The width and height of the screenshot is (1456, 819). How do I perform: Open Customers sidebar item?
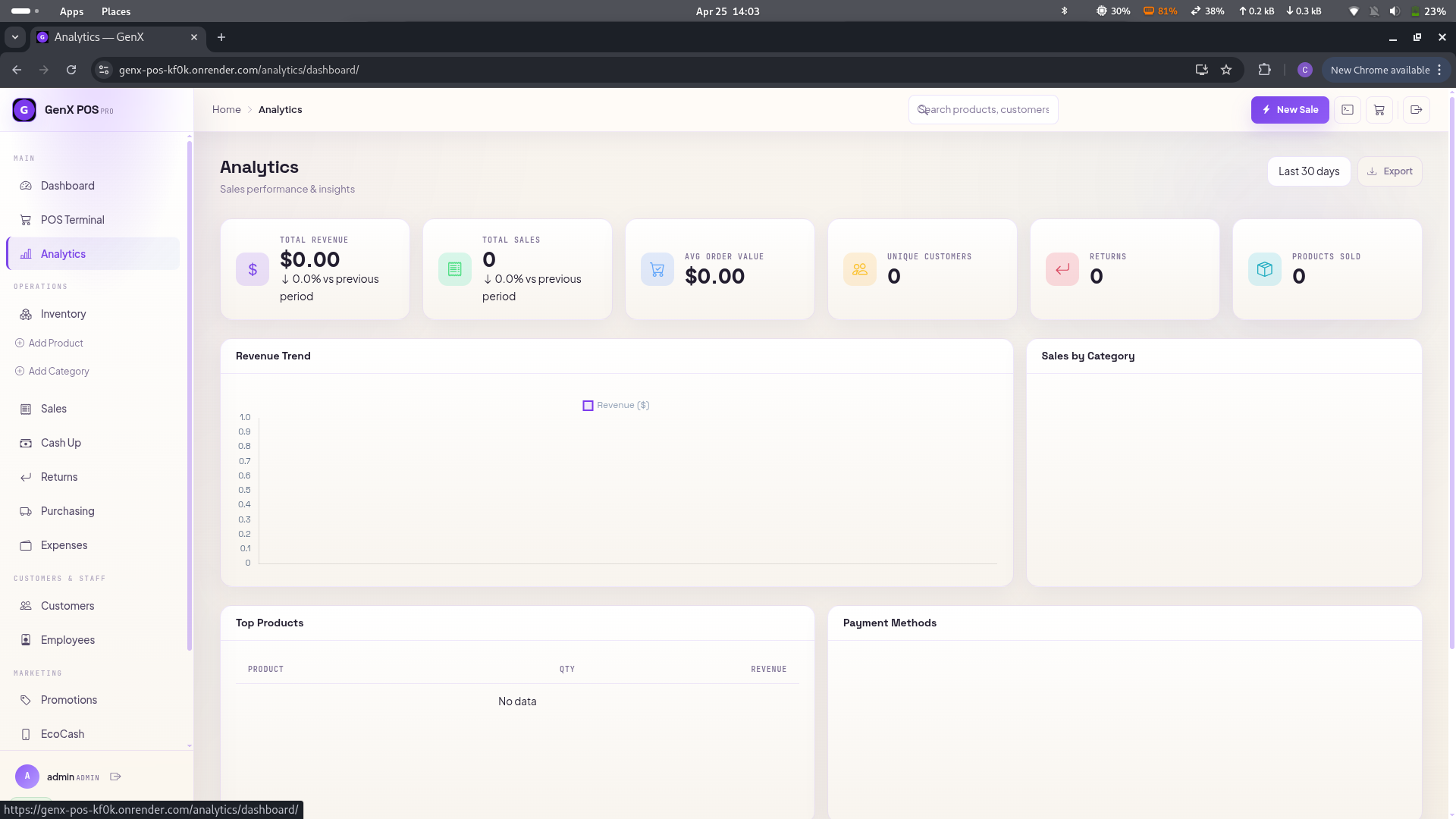tap(93, 606)
